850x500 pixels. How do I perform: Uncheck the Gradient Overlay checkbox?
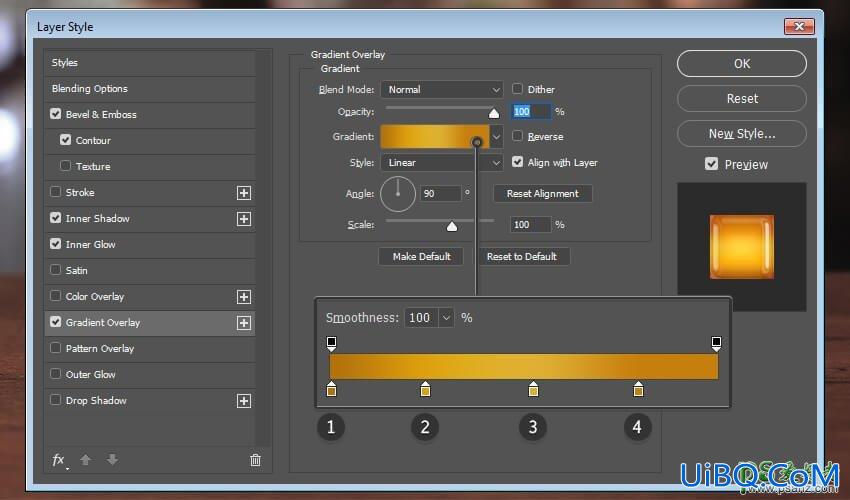click(x=55, y=322)
